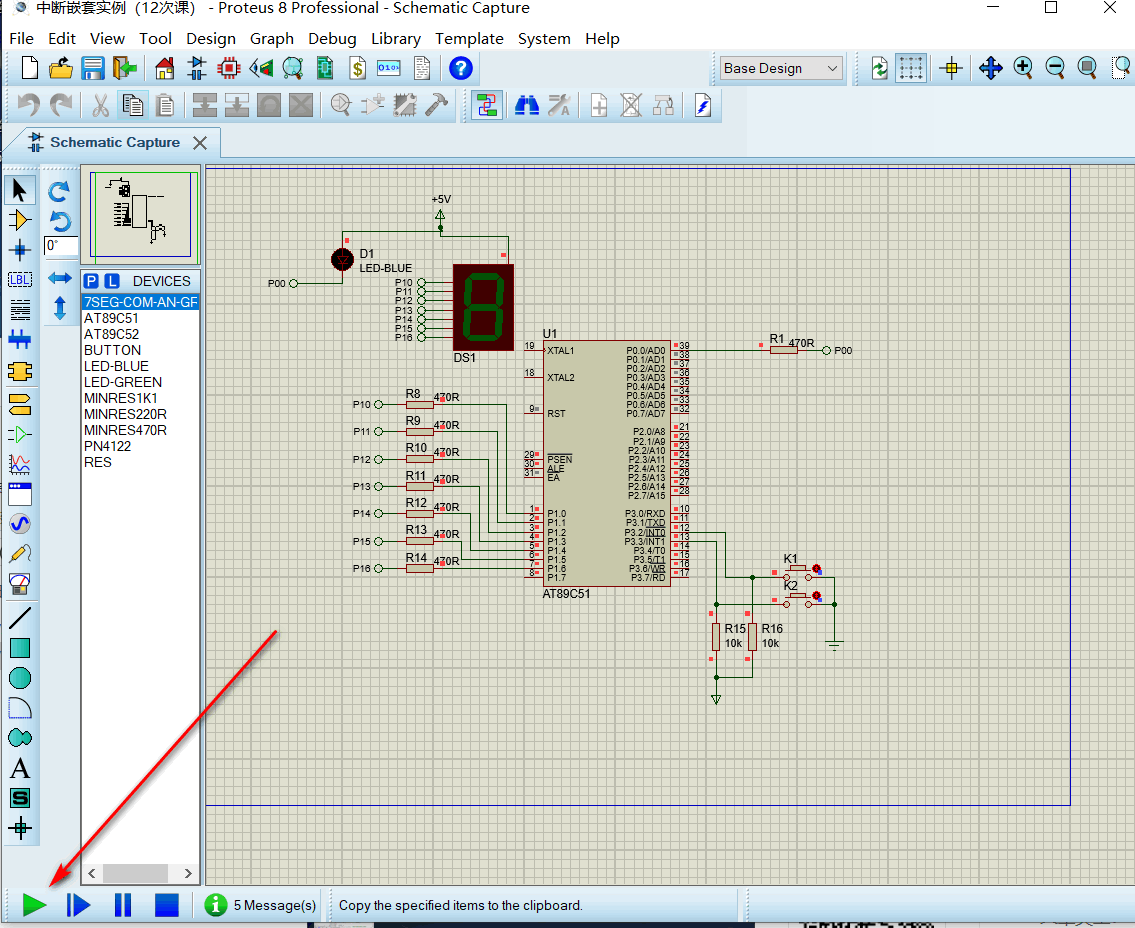Click the Paste clipboard icon
This screenshot has width=1135, height=928.
[x=165, y=106]
